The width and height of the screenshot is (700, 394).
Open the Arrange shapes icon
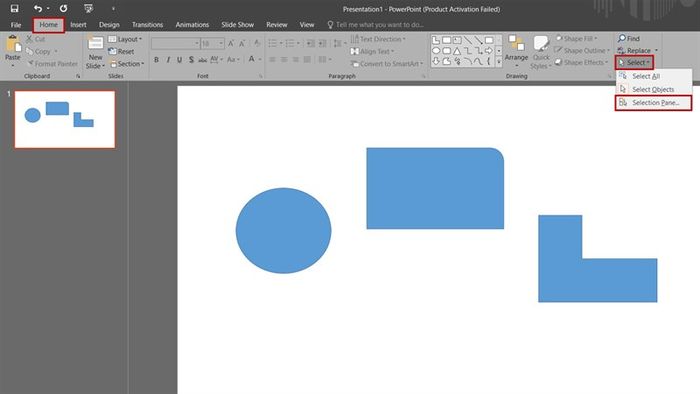[x=516, y=44]
